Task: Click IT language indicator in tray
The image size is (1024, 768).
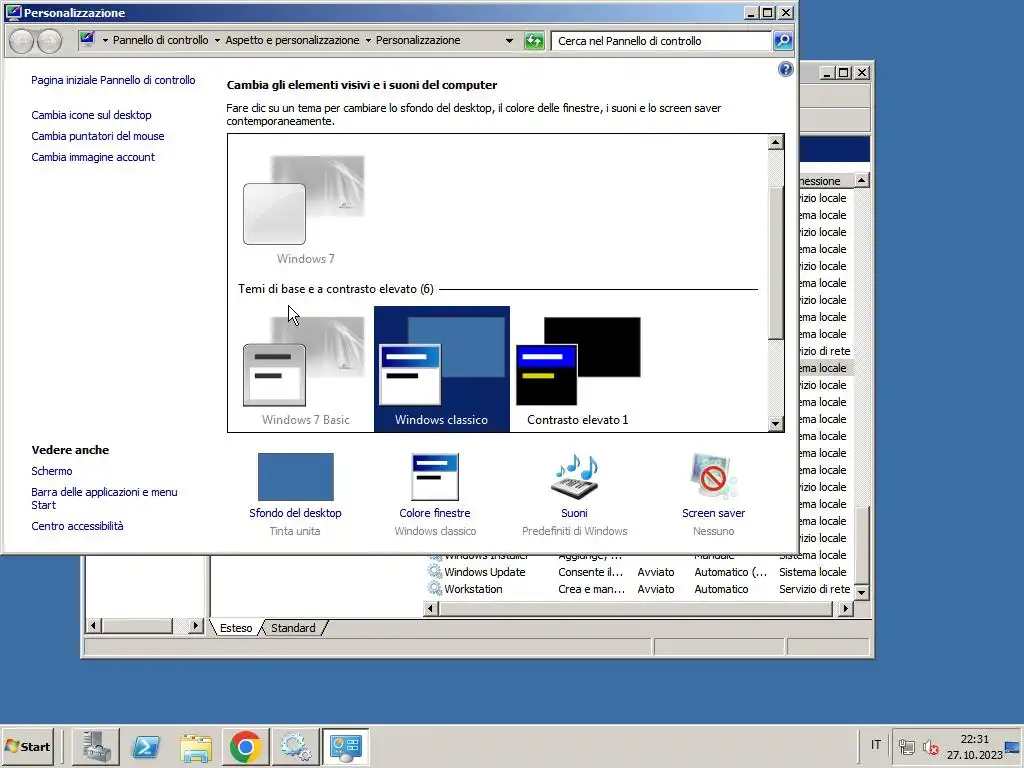Action: coord(876,745)
